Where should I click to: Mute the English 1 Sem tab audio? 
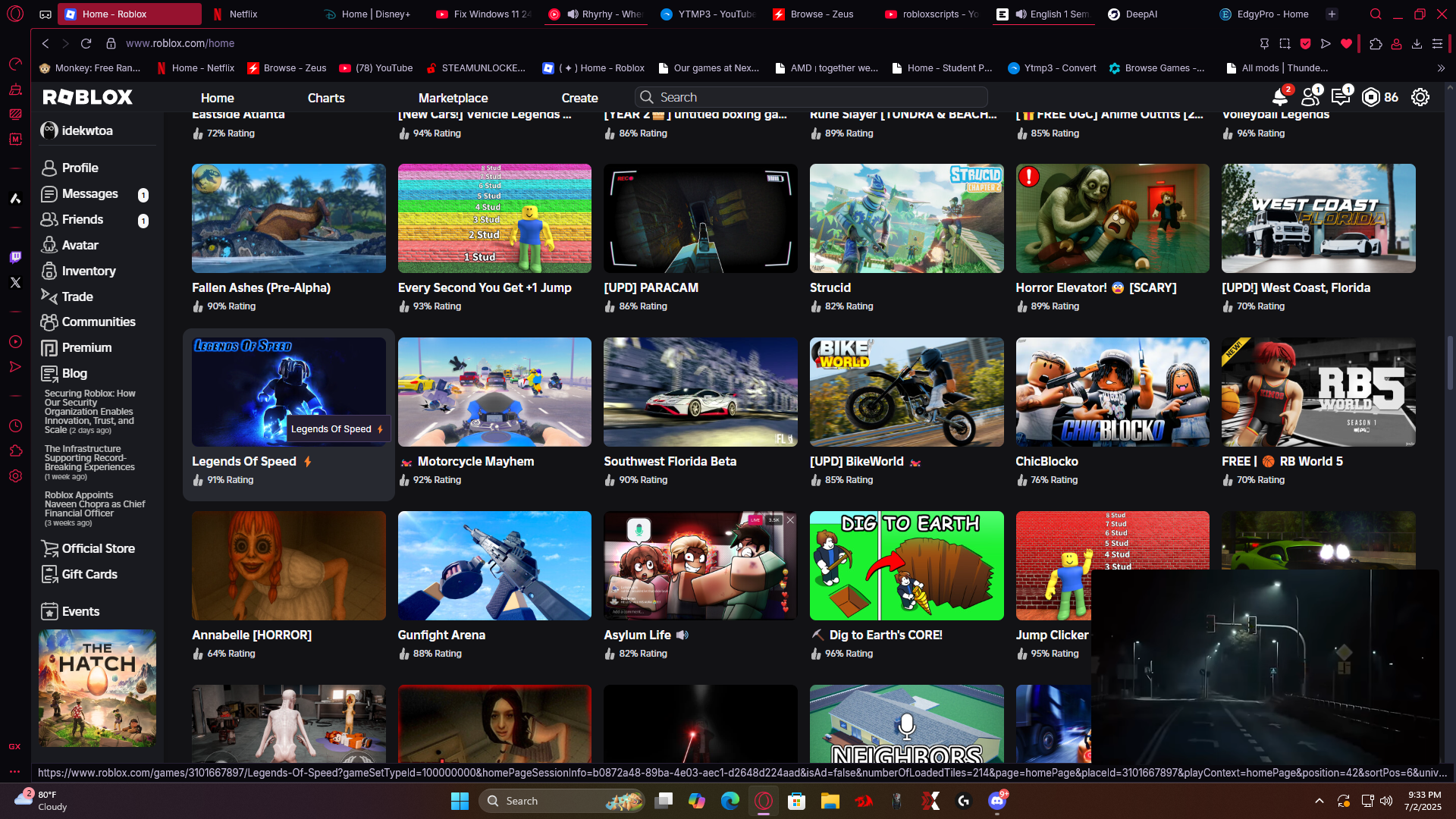(x=1021, y=14)
